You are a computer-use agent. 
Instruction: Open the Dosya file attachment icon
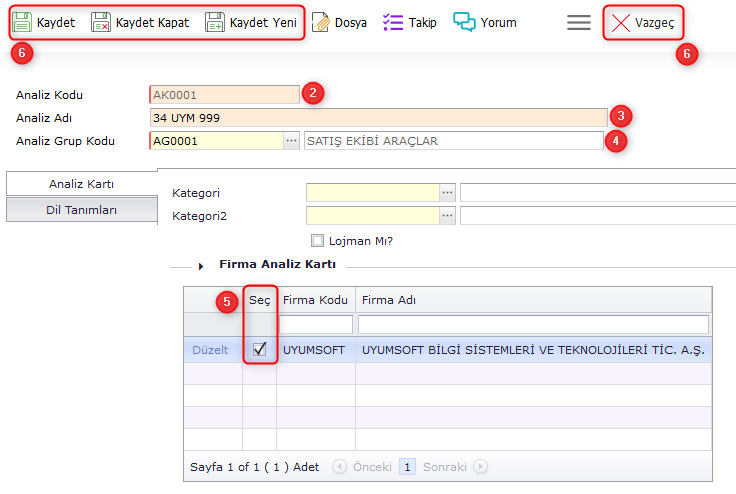(321, 22)
